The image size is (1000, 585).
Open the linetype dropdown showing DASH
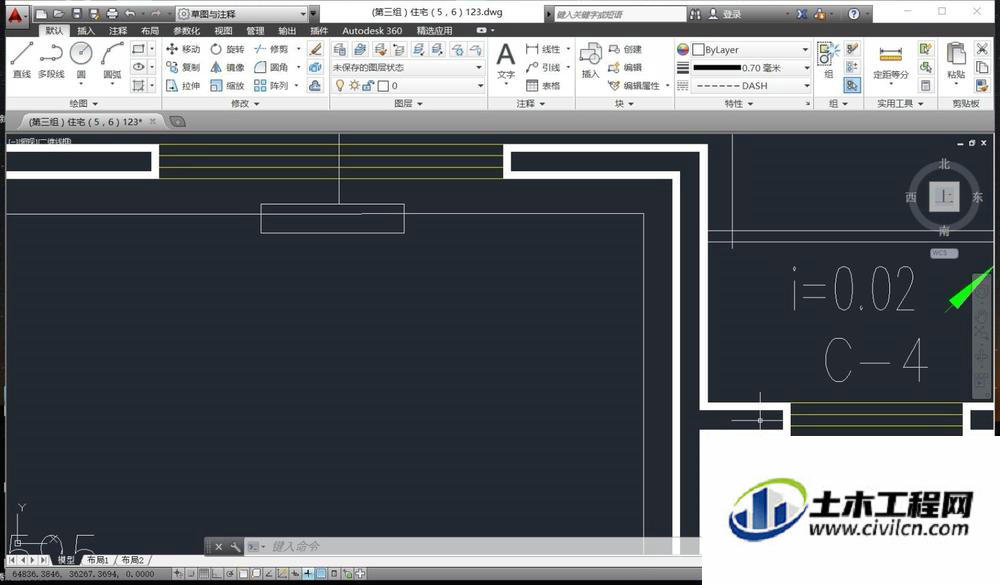click(x=751, y=85)
